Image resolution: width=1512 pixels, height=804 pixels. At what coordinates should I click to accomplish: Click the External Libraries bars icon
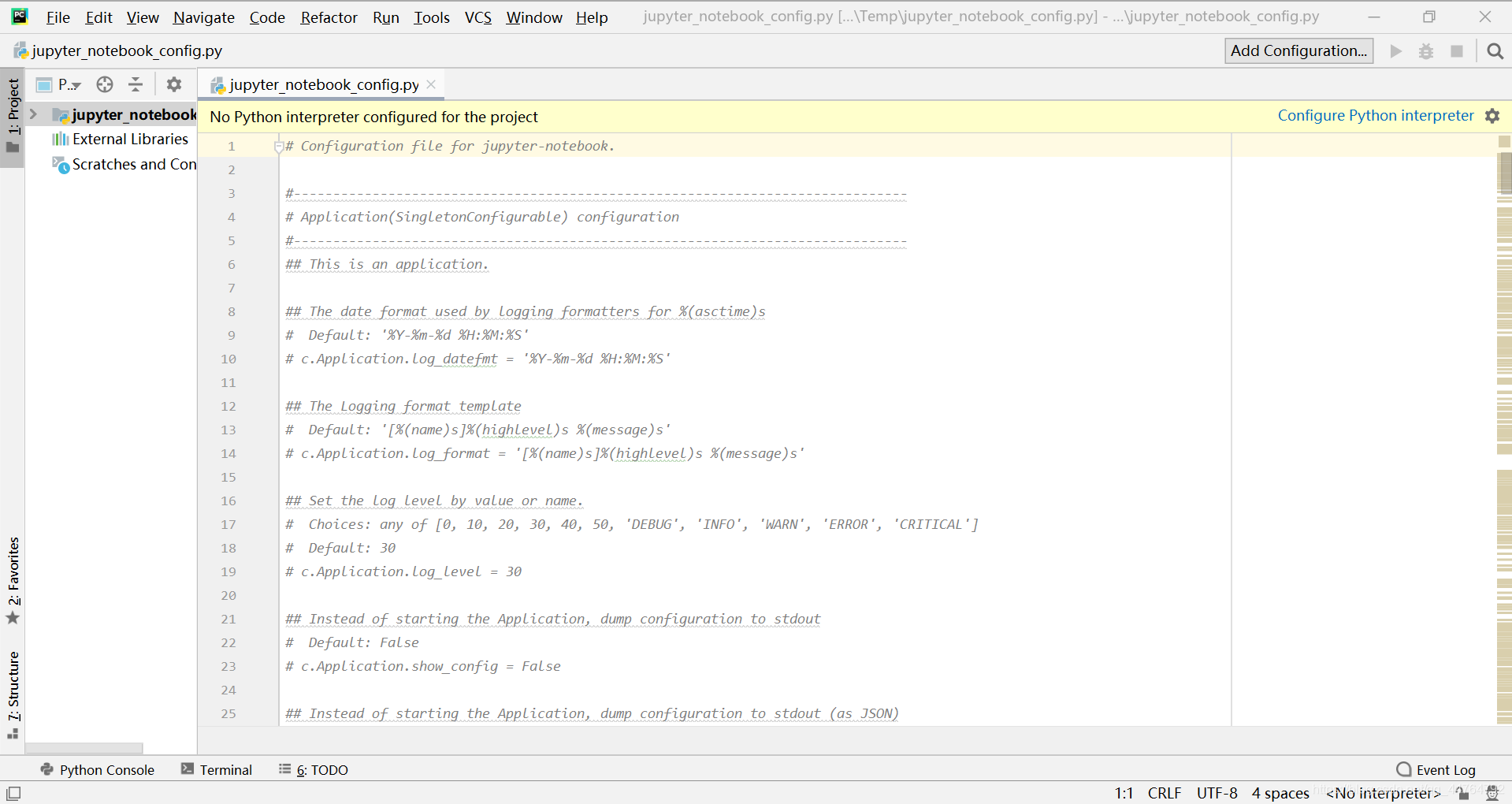61,139
